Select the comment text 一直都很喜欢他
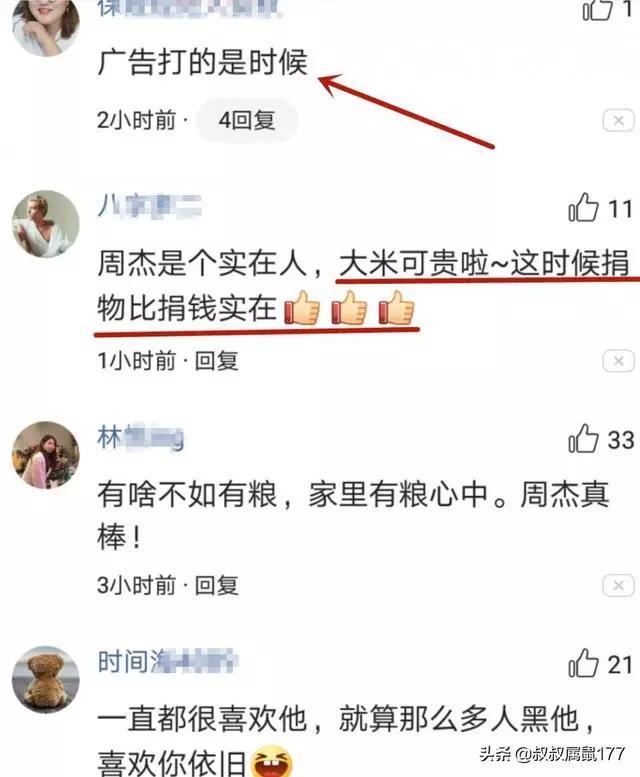 coord(202,719)
